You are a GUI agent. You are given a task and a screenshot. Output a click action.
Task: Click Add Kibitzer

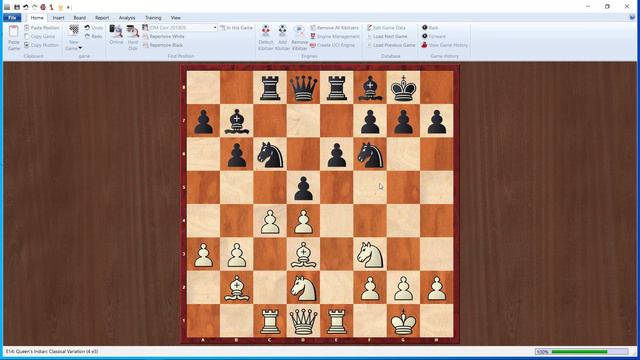[282, 38]
